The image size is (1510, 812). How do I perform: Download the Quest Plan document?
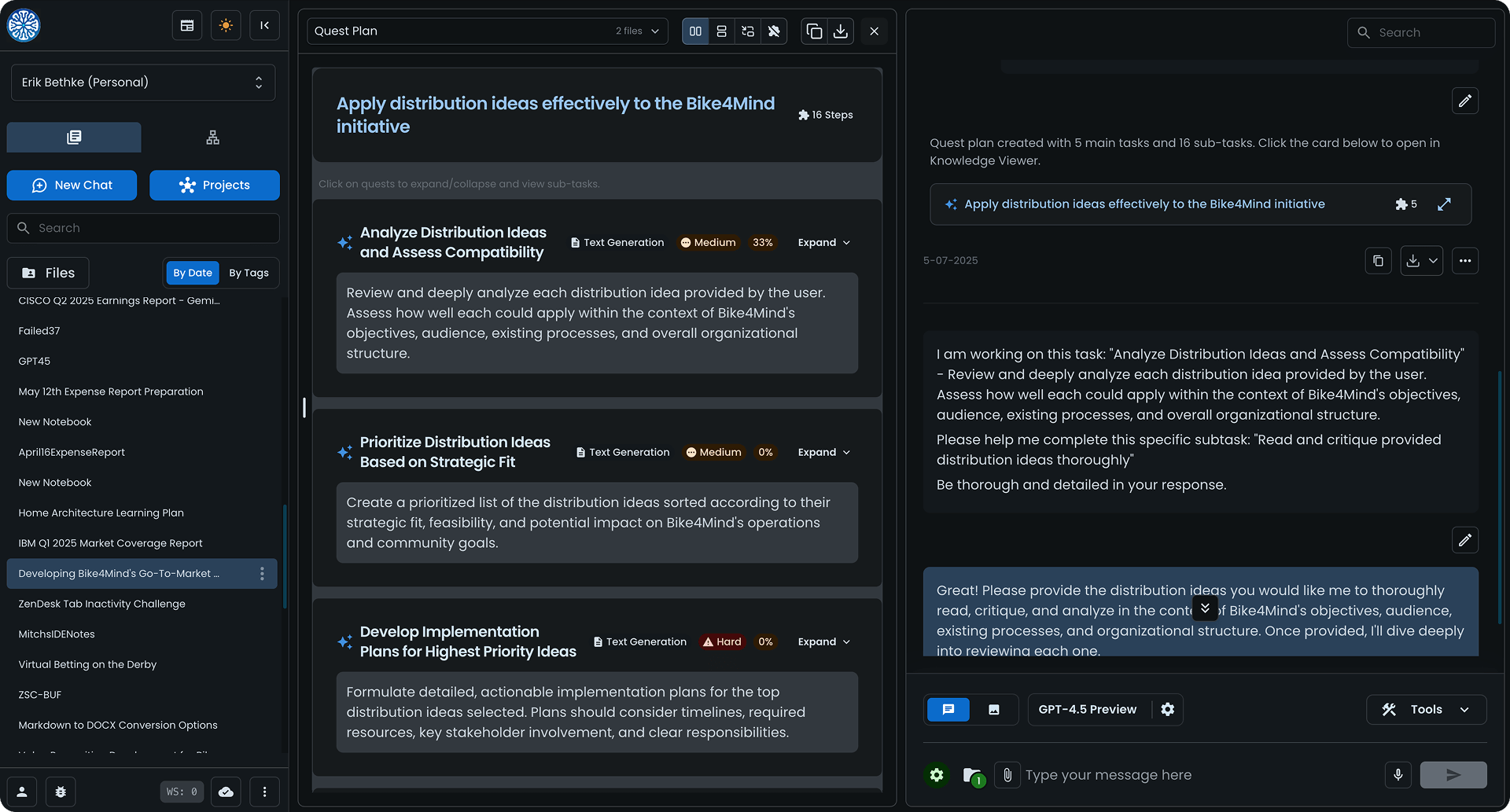[x=840, y=31]
